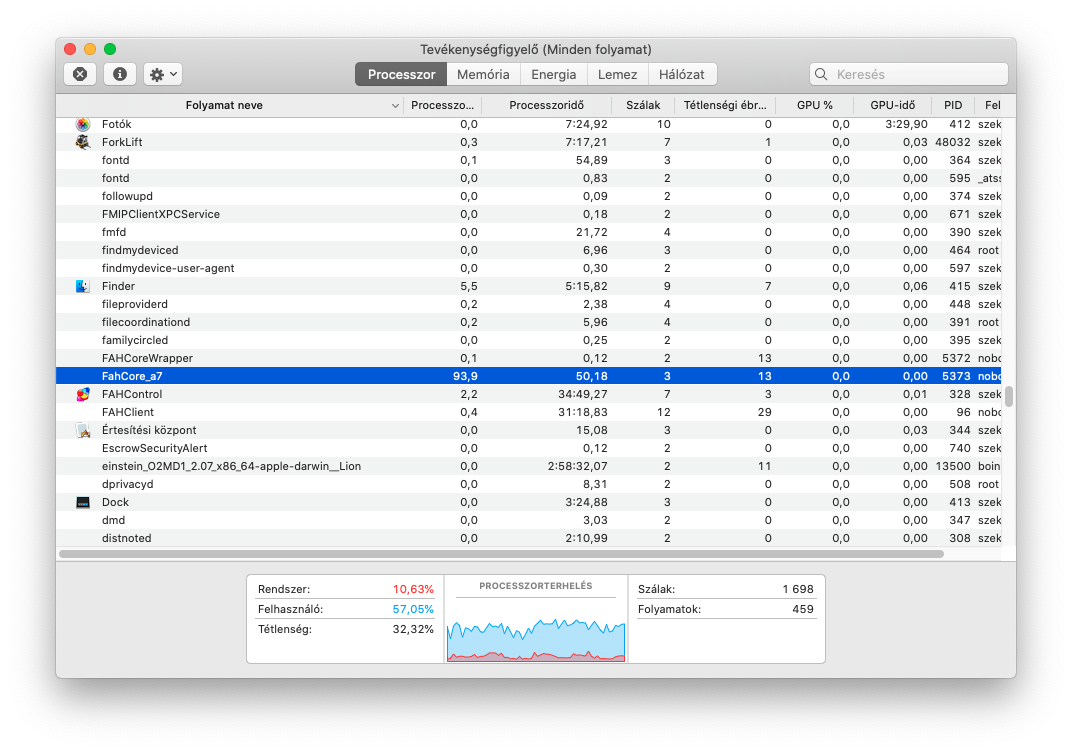Toggle sort direction chevron on Folyamat neve
The image size is (1072, 752).
394,106
